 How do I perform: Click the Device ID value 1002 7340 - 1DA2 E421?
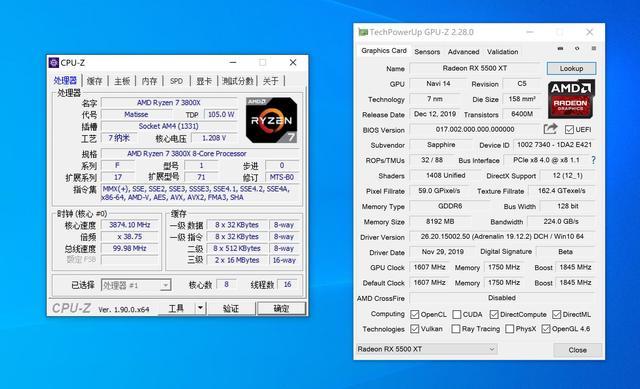[x=554, y=145]
